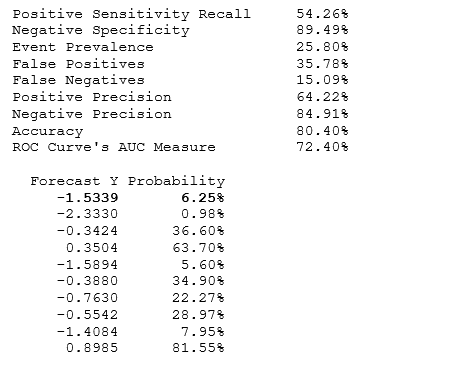Click the Forecast Y column header
The image size is (472, 369).
(x=74, y=181)
